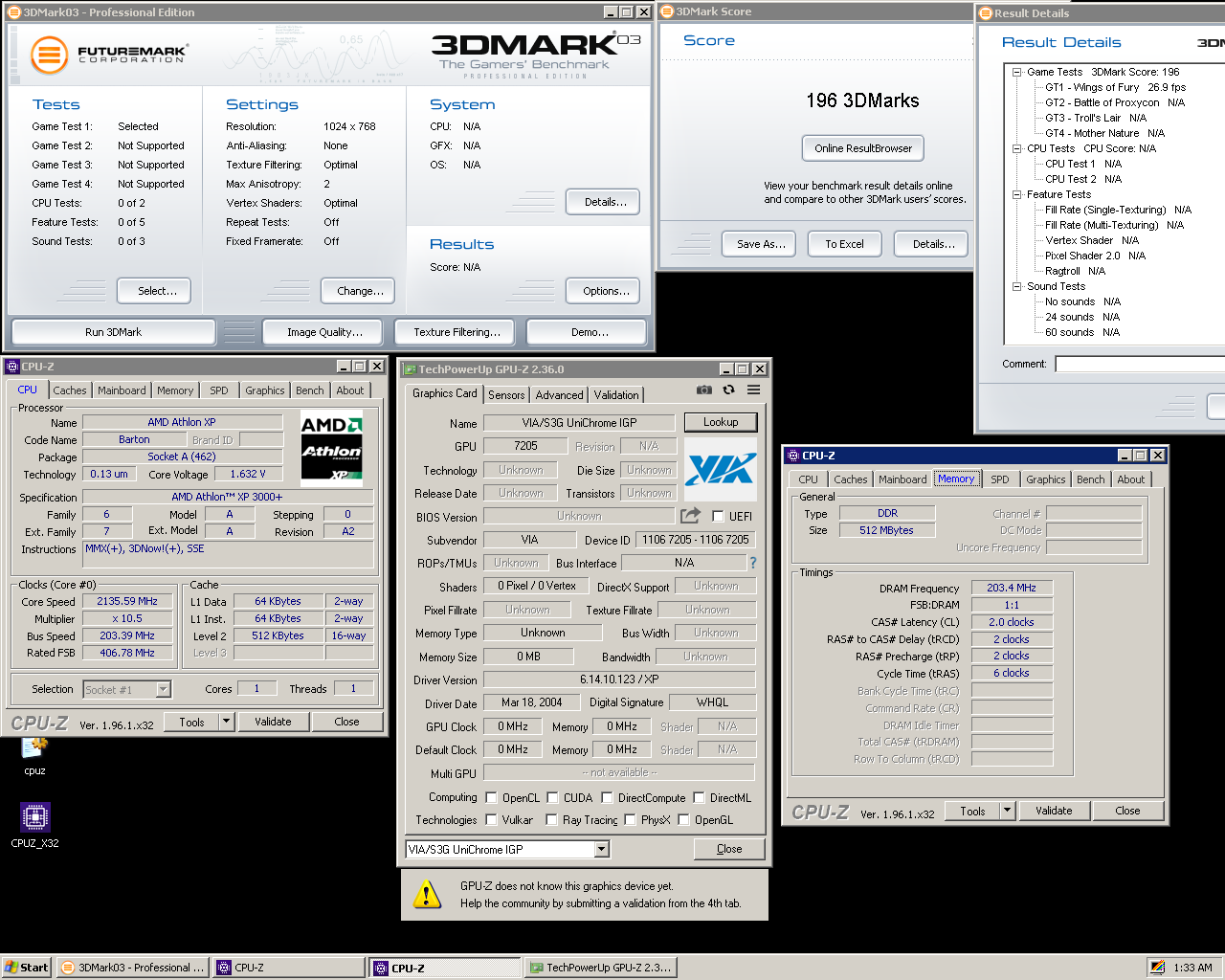
Task: Click the To Excel button
Action: (x=844, y=244)
